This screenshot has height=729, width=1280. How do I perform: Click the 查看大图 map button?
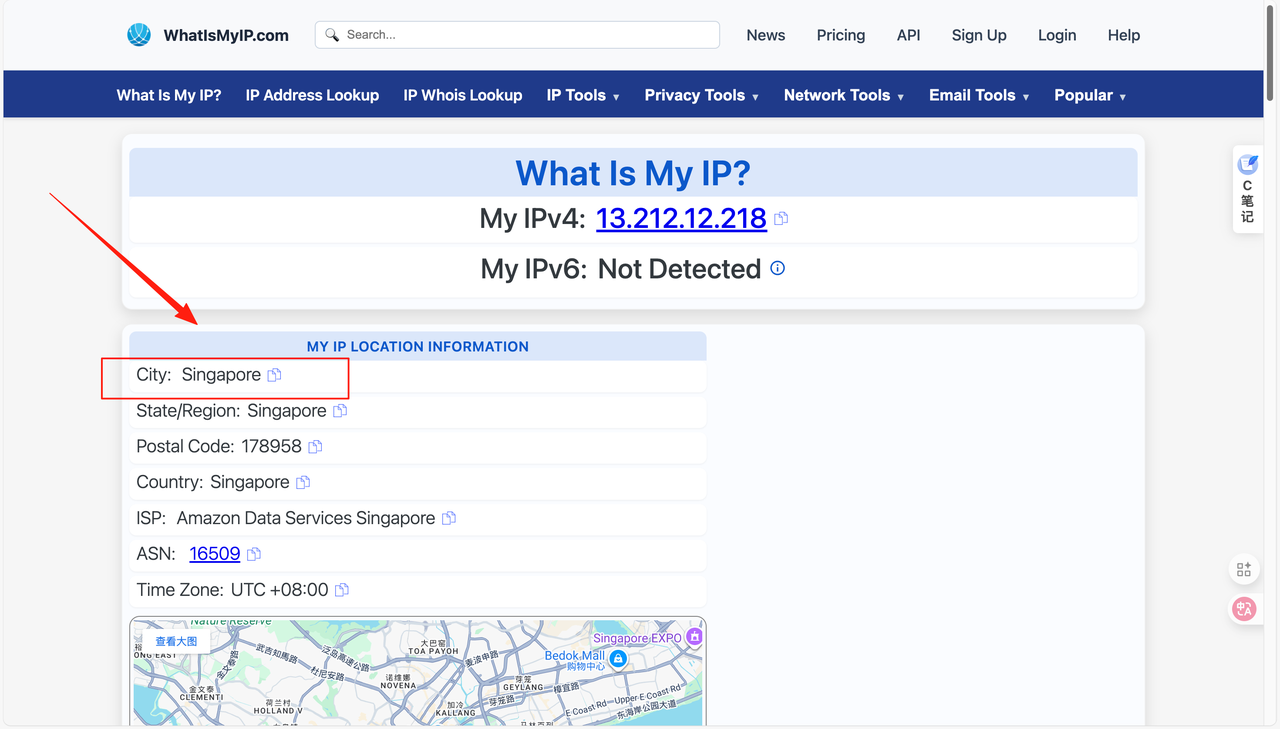176,641
